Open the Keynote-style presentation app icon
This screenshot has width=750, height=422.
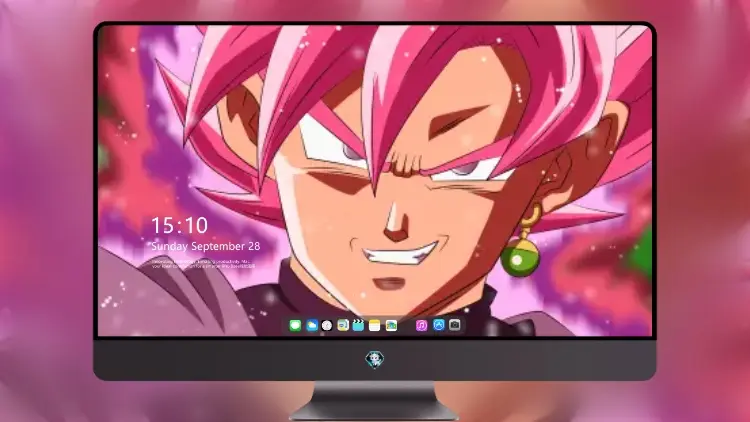point(343,325)
